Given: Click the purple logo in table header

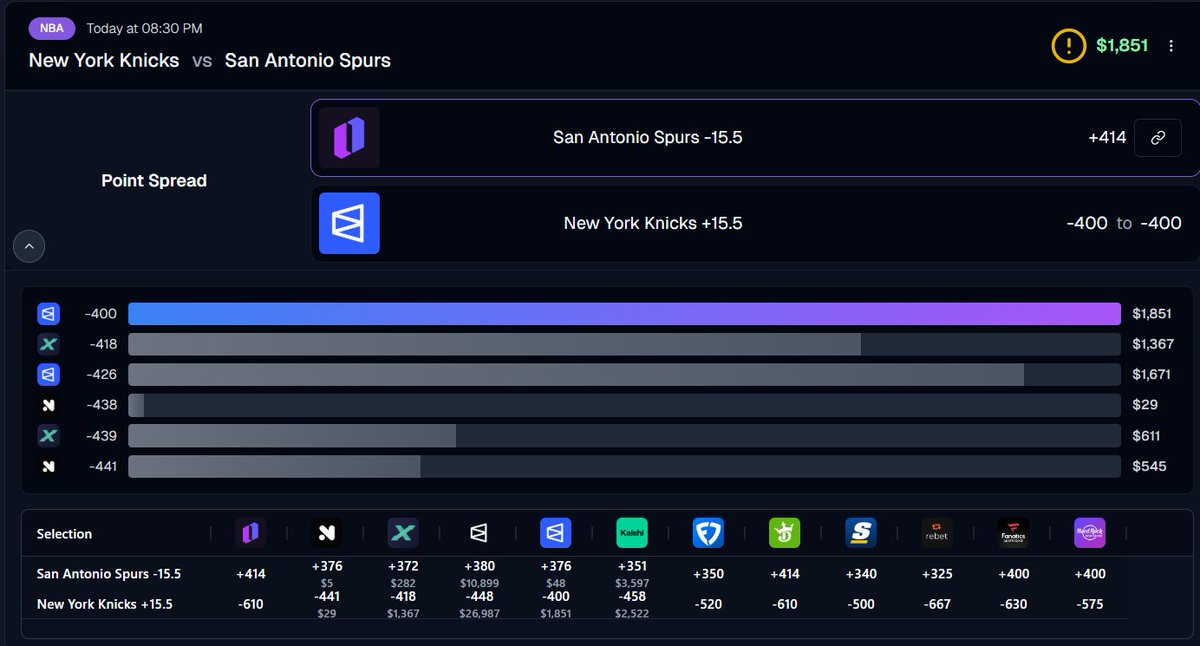Looking at the screenshot, I should click(x=250, y=533).
